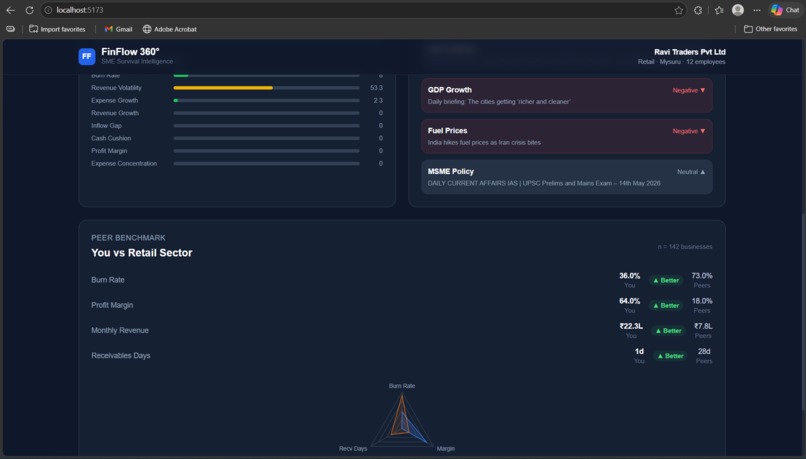Click peers Receivables value 28d
This screenshot has height=459, width=806.
[x=704, y=352]
